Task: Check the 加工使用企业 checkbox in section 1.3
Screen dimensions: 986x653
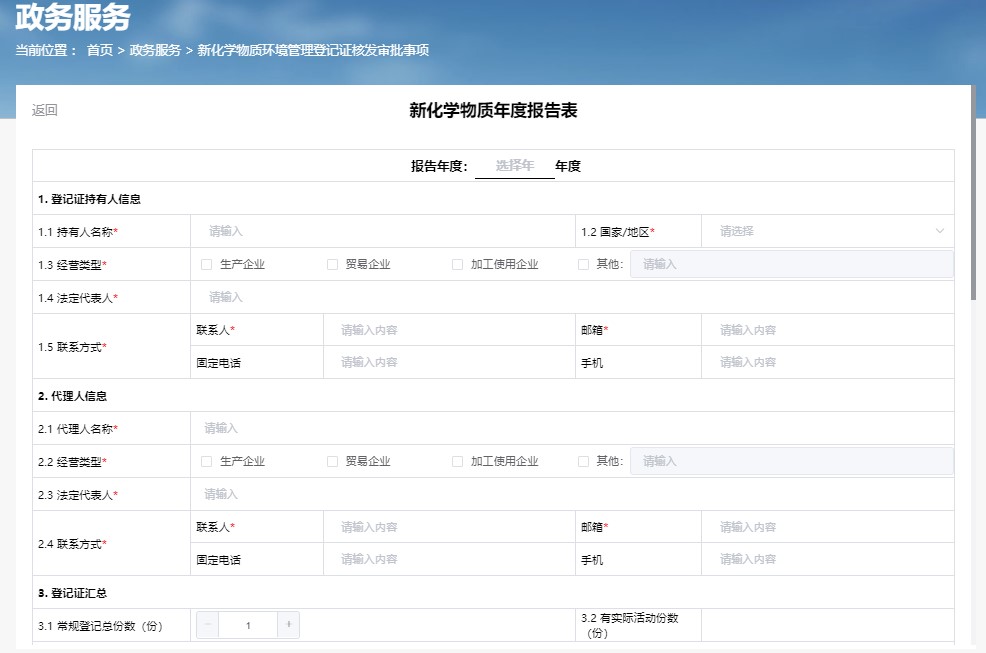Action: [458, 264]
